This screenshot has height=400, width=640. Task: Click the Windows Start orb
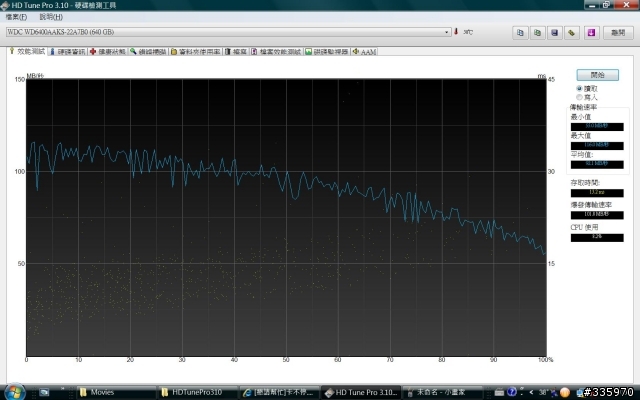[14, 392]
